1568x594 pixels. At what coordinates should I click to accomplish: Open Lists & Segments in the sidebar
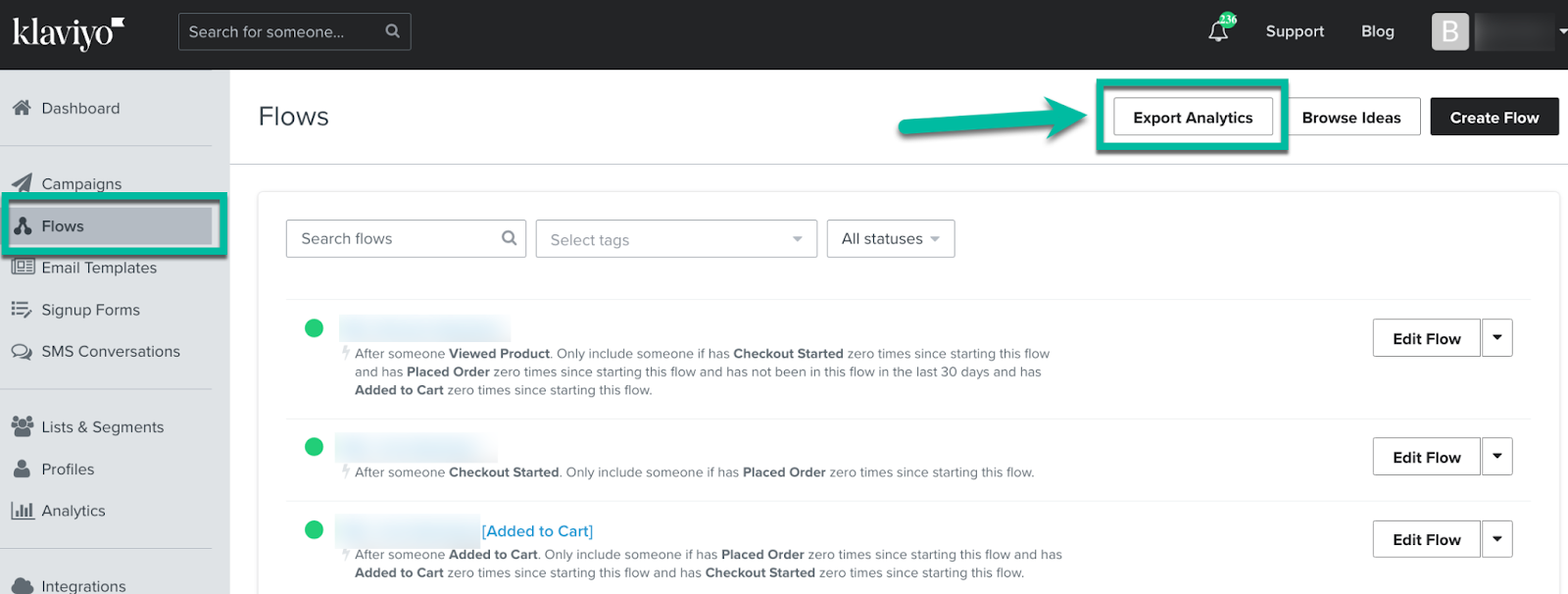(102, 427)
